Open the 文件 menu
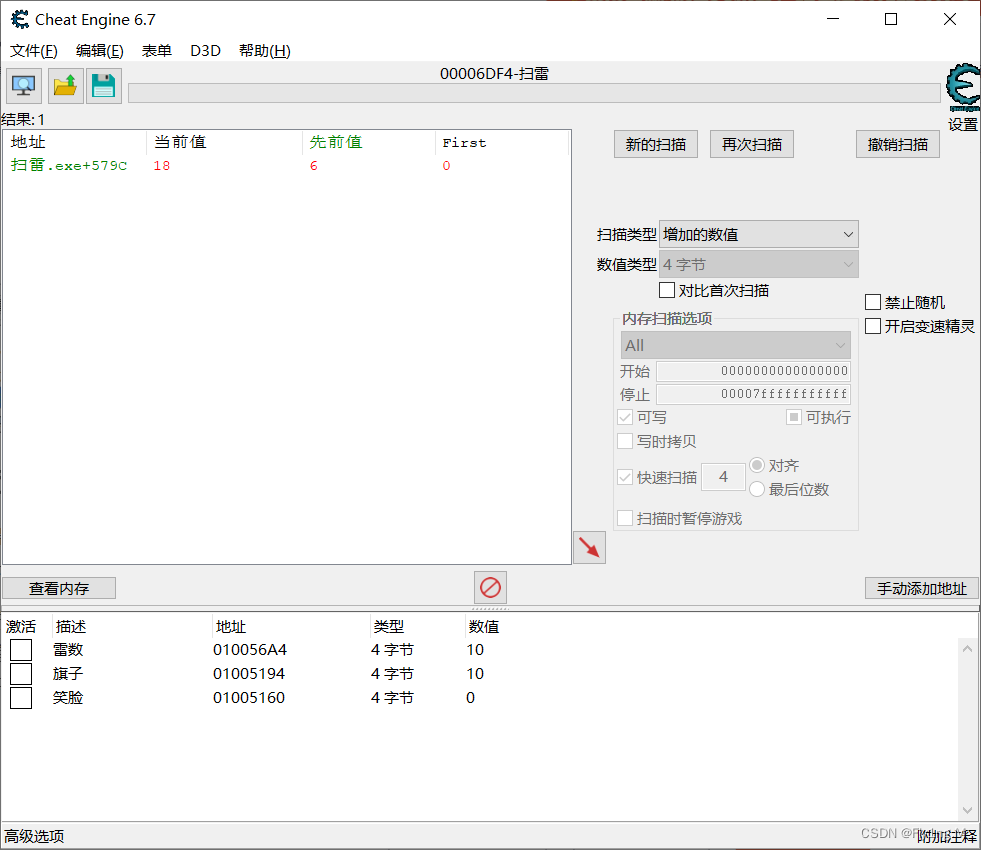981x850 pixels. pyautogui.click(x=33, y=50)
